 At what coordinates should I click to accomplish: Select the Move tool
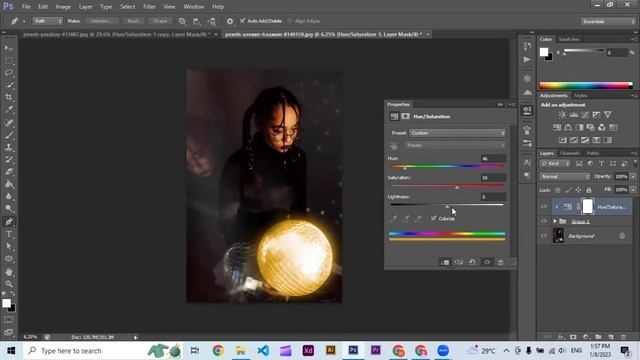[9, 48]
